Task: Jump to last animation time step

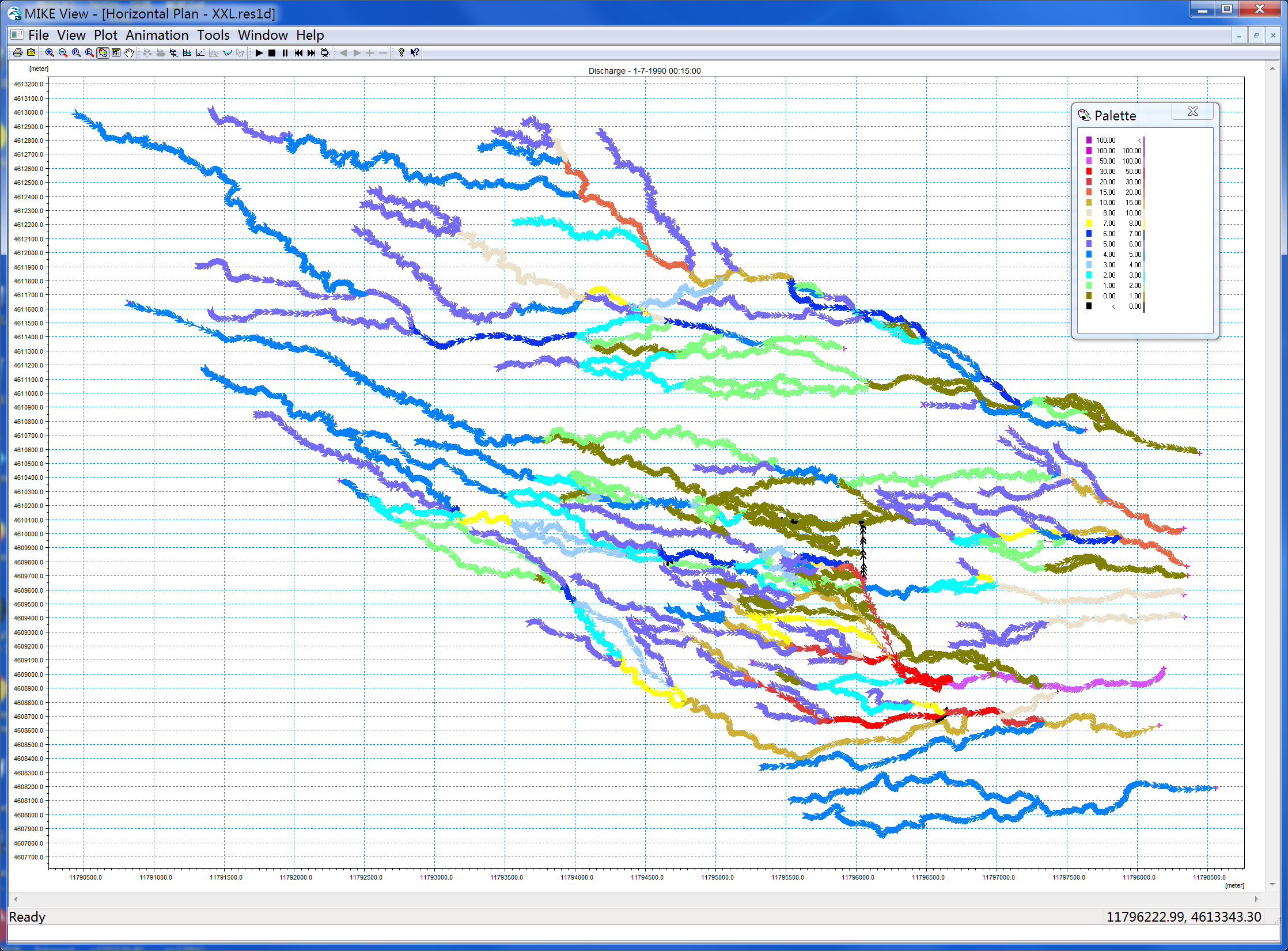Action: pyautogui.click(x=312, y=53)
